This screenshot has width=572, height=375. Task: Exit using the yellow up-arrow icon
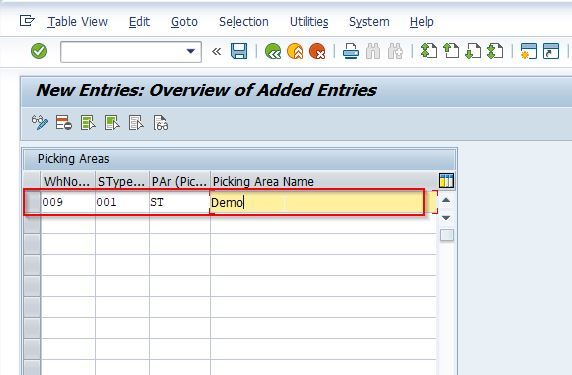(295, 51)
